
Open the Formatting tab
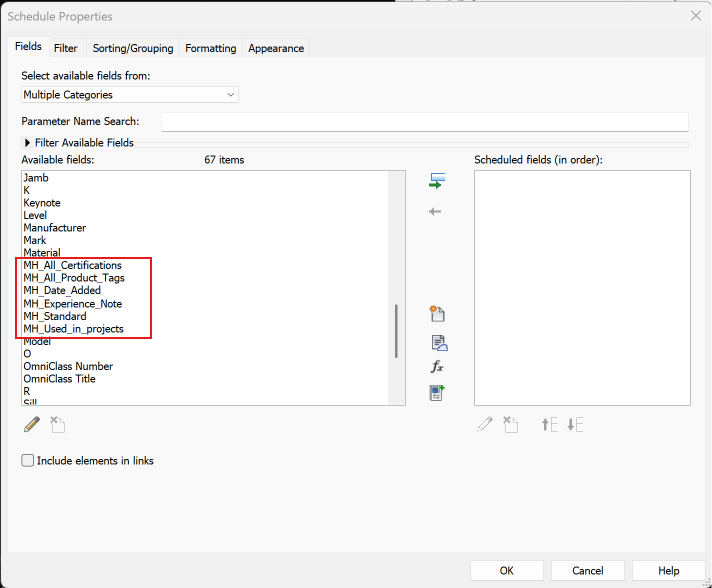click(x=211, y=48)
